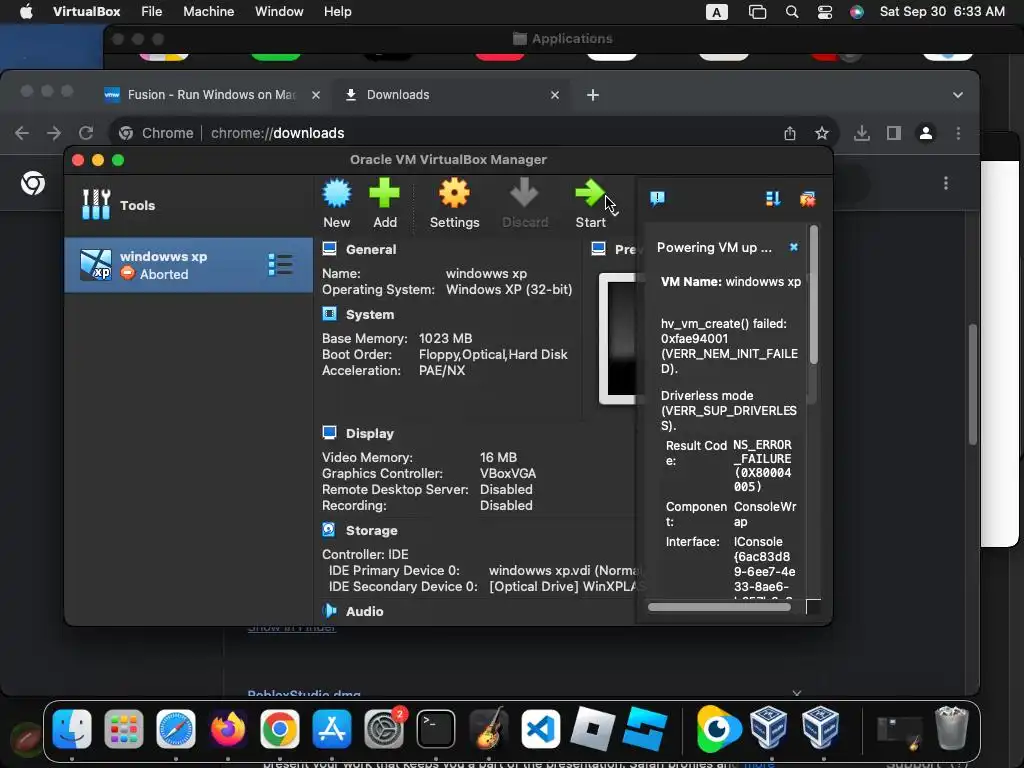
Task: Click Chrome downloads tray icon
Action: 861,134
